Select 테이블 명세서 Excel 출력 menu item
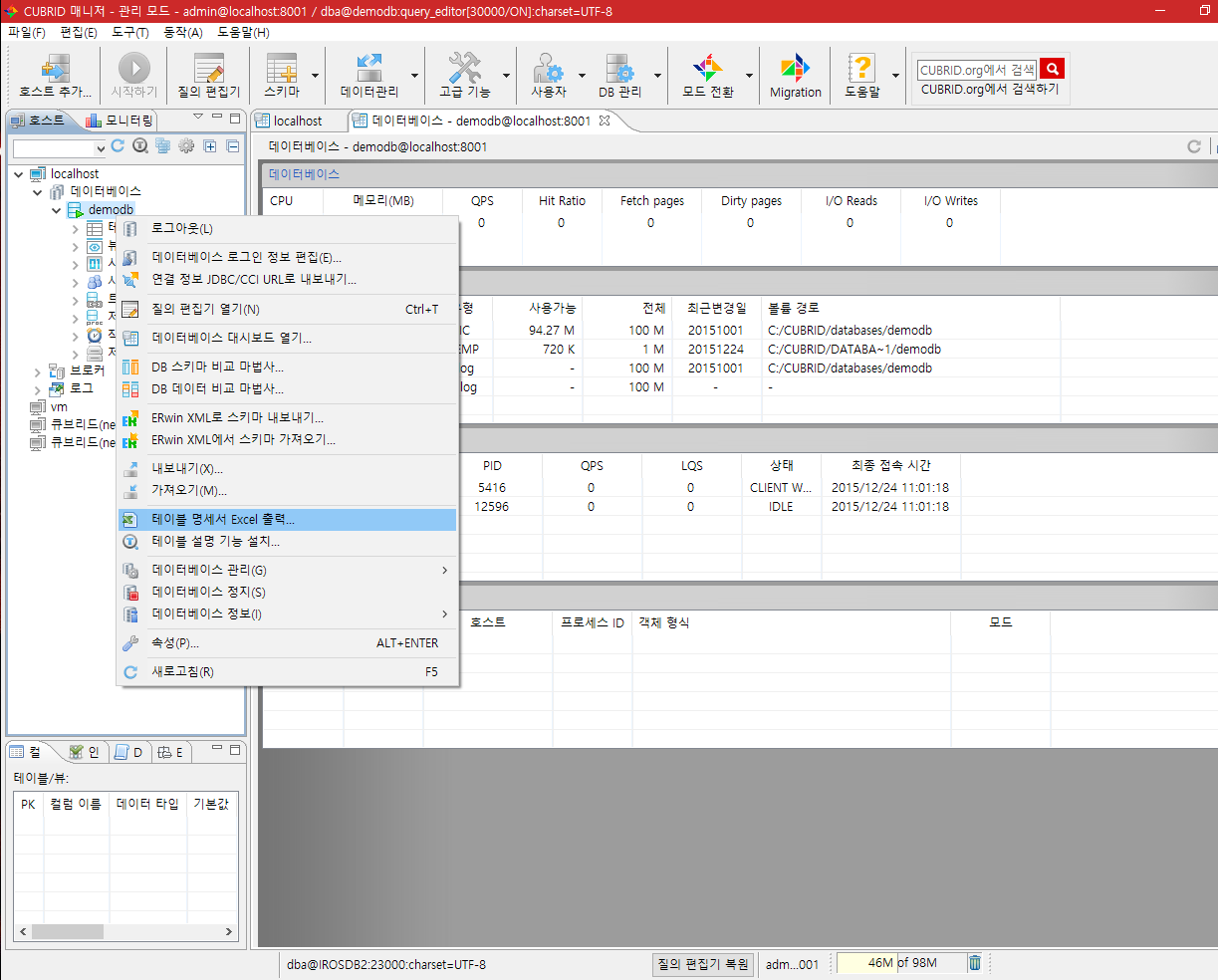1218x980 pixels. click(288, 520)
